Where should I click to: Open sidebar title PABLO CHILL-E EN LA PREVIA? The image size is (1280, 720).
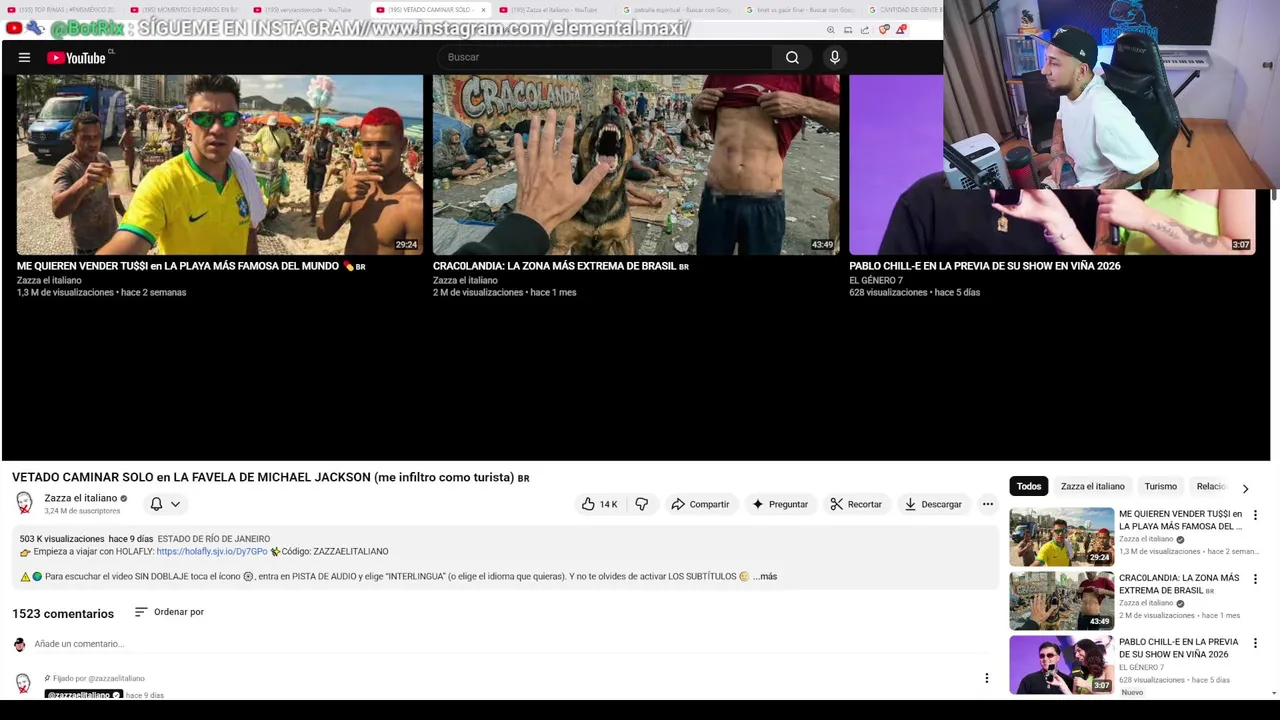pyautogui.click(x=1178, y=648)
